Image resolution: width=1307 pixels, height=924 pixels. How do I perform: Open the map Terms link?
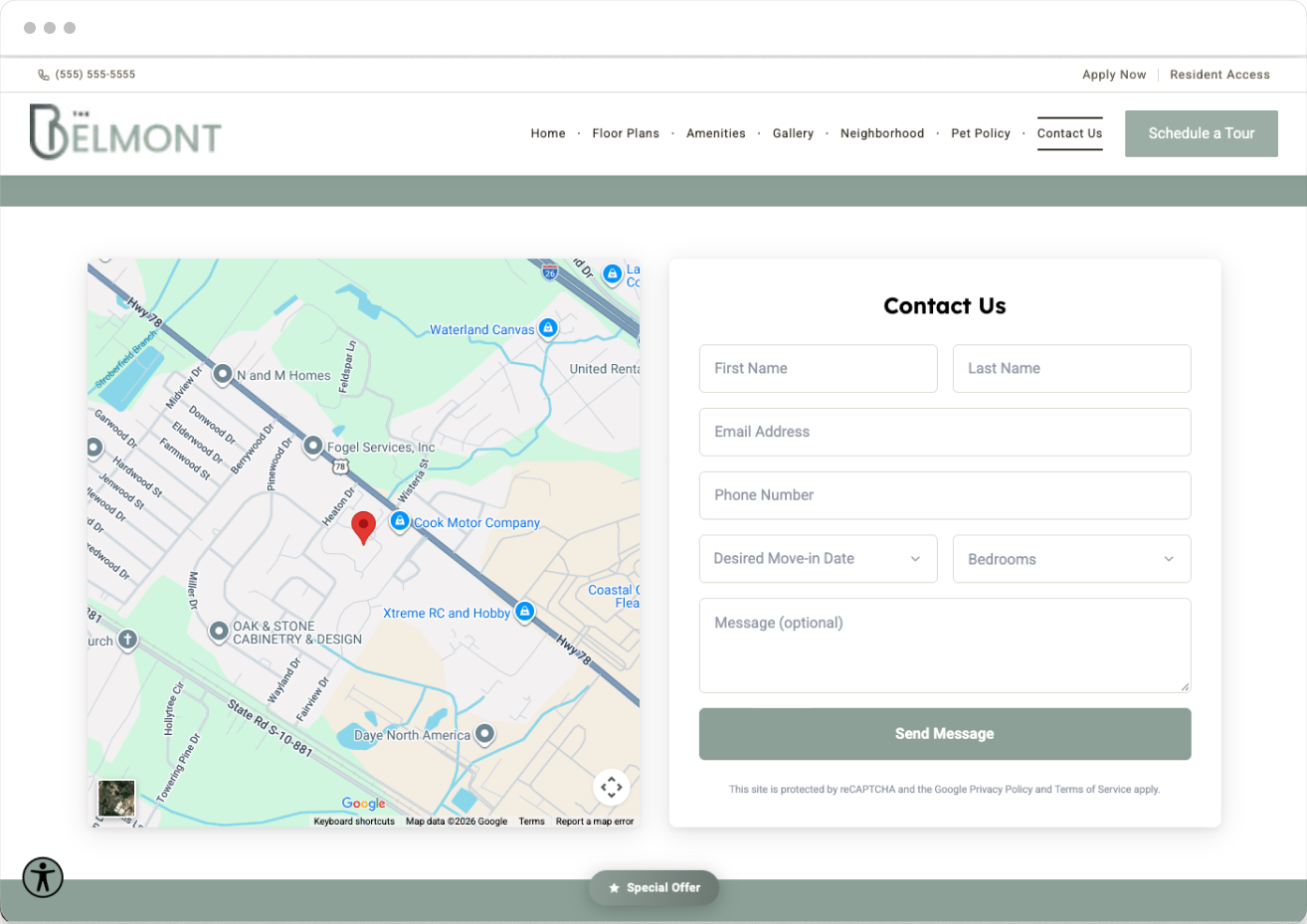tap(531, 822)
